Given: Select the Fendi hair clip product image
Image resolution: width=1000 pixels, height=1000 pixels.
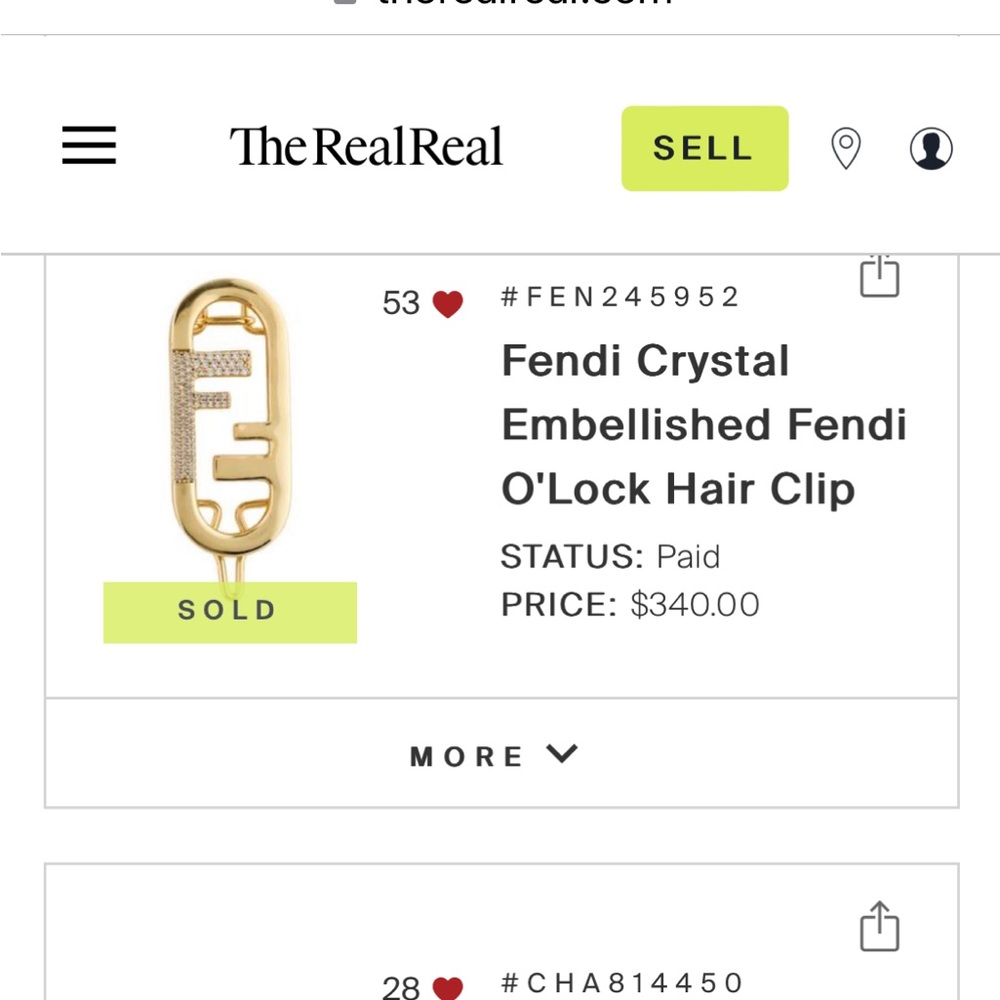Looking at the screenshot, I should click(x=228, y=430).
